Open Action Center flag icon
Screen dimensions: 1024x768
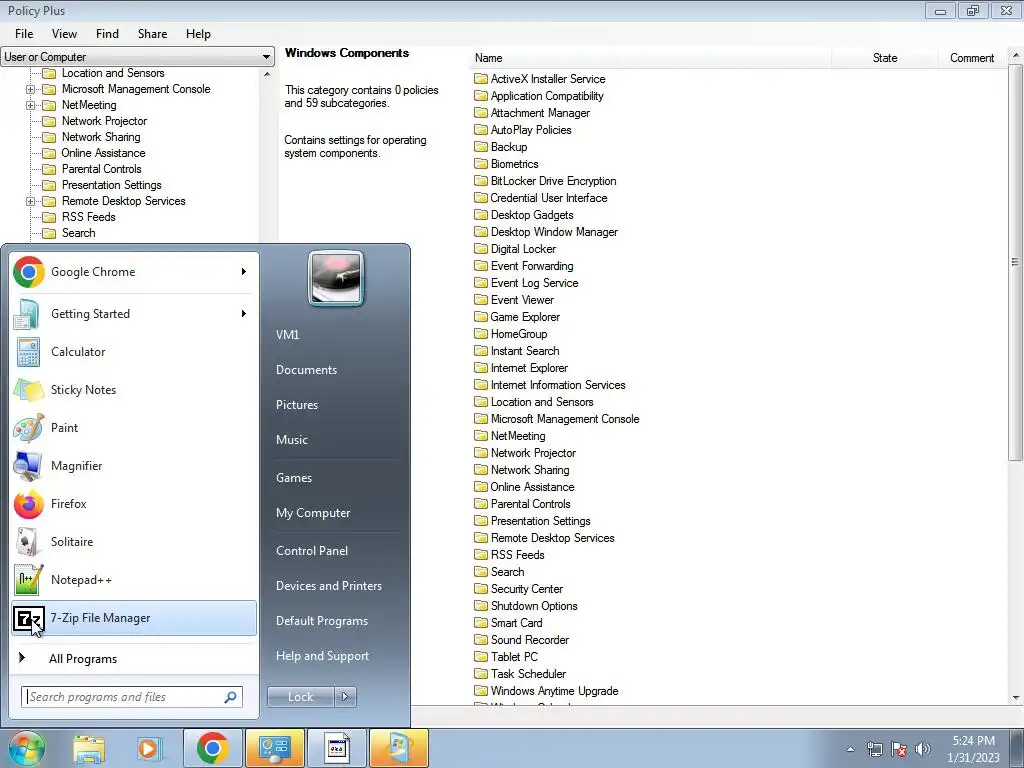(899, 749)
